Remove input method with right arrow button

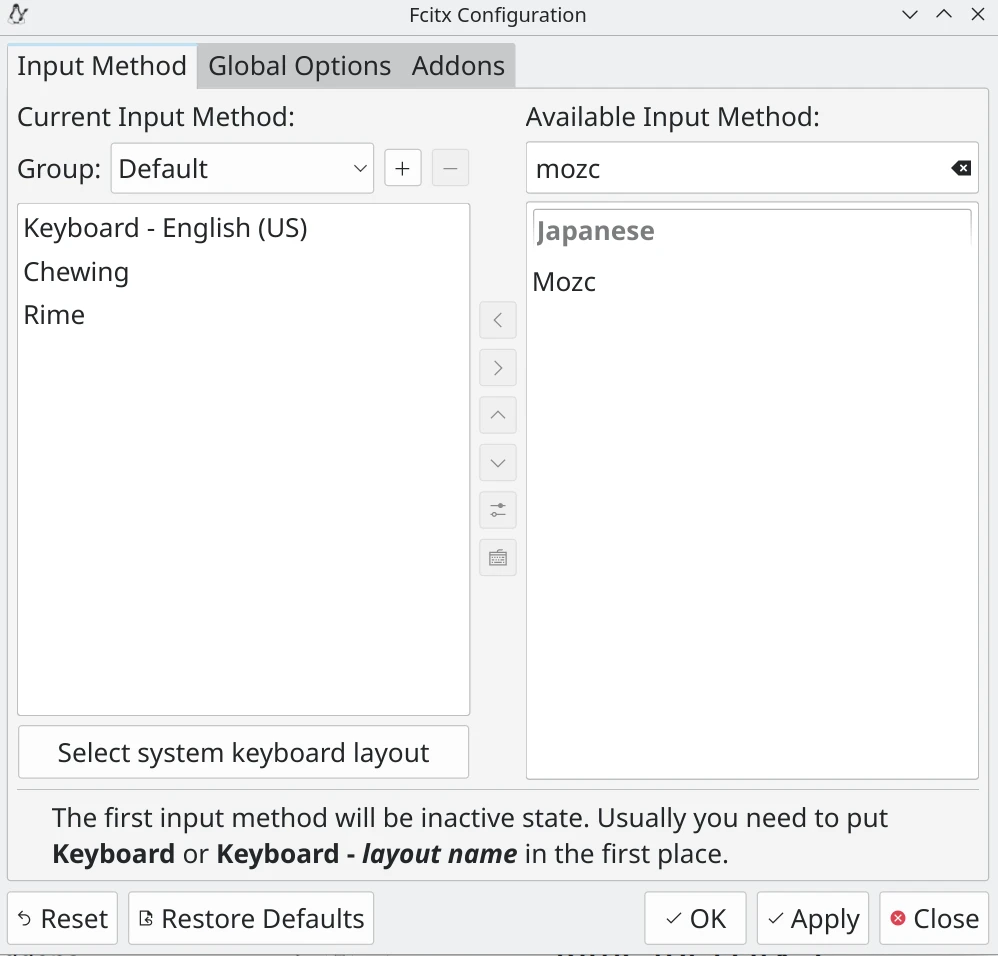(498, 367)
